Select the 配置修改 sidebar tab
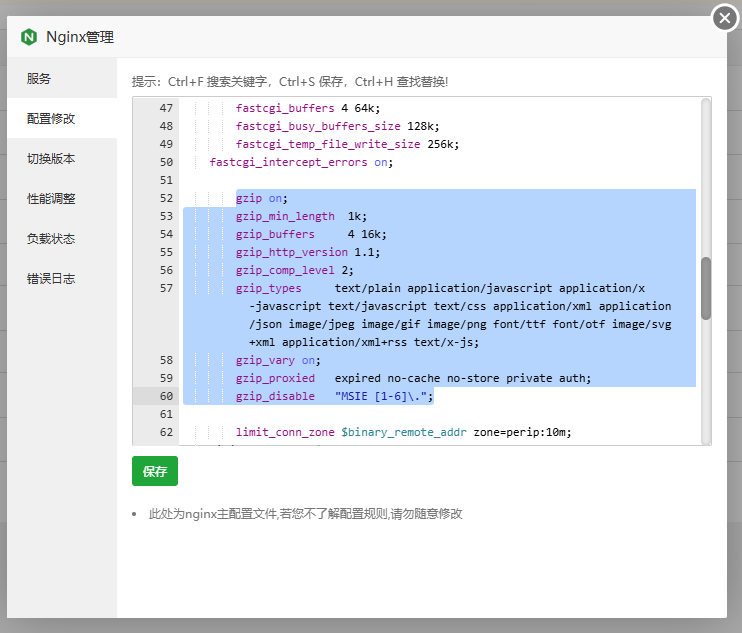 pyautogui.click(x=51, y=119)
